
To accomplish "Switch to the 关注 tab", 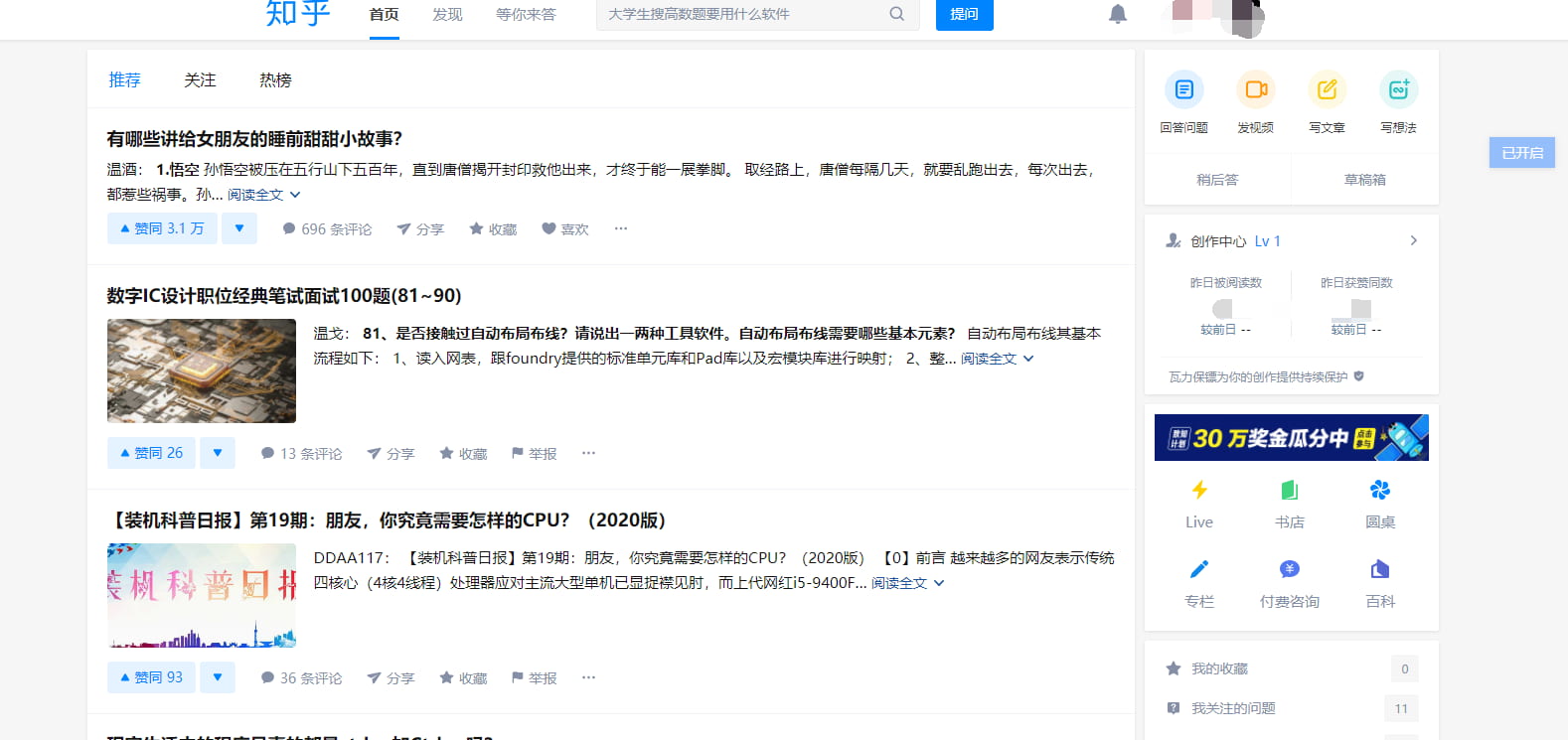I will [200, 80].
